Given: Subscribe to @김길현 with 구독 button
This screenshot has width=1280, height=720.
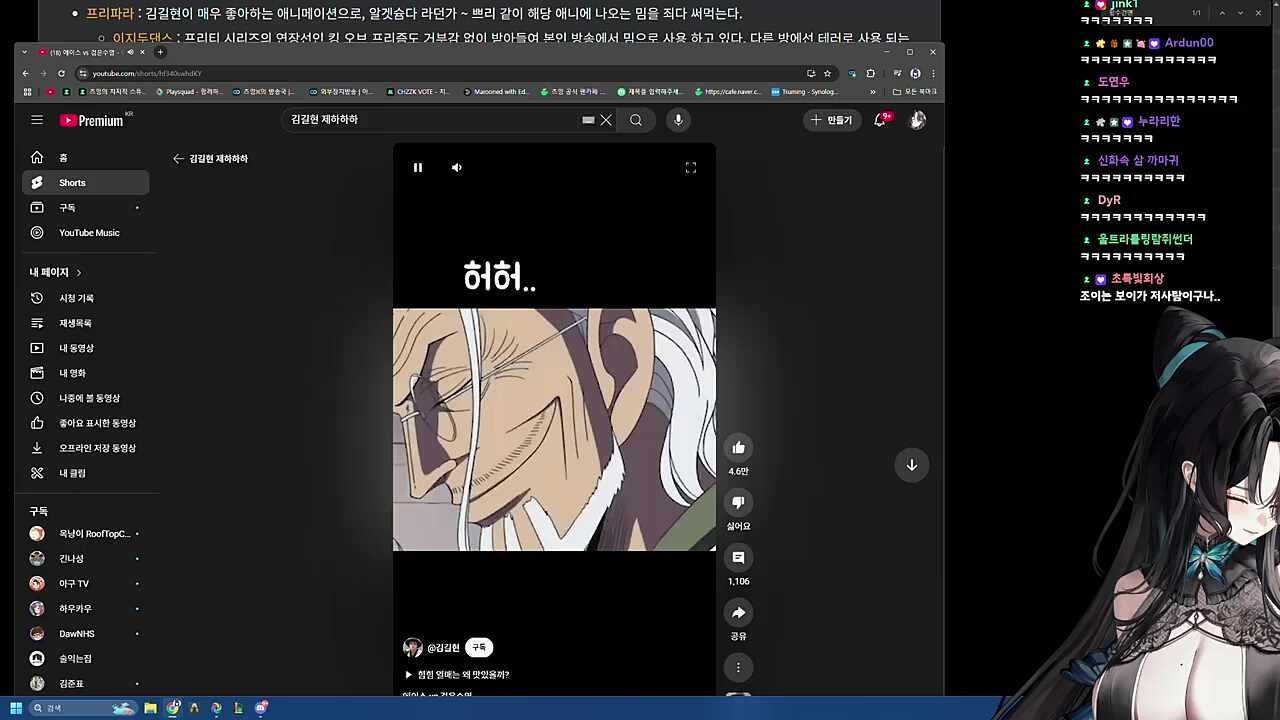Looking at the screenshot, I should pos(479,648).
